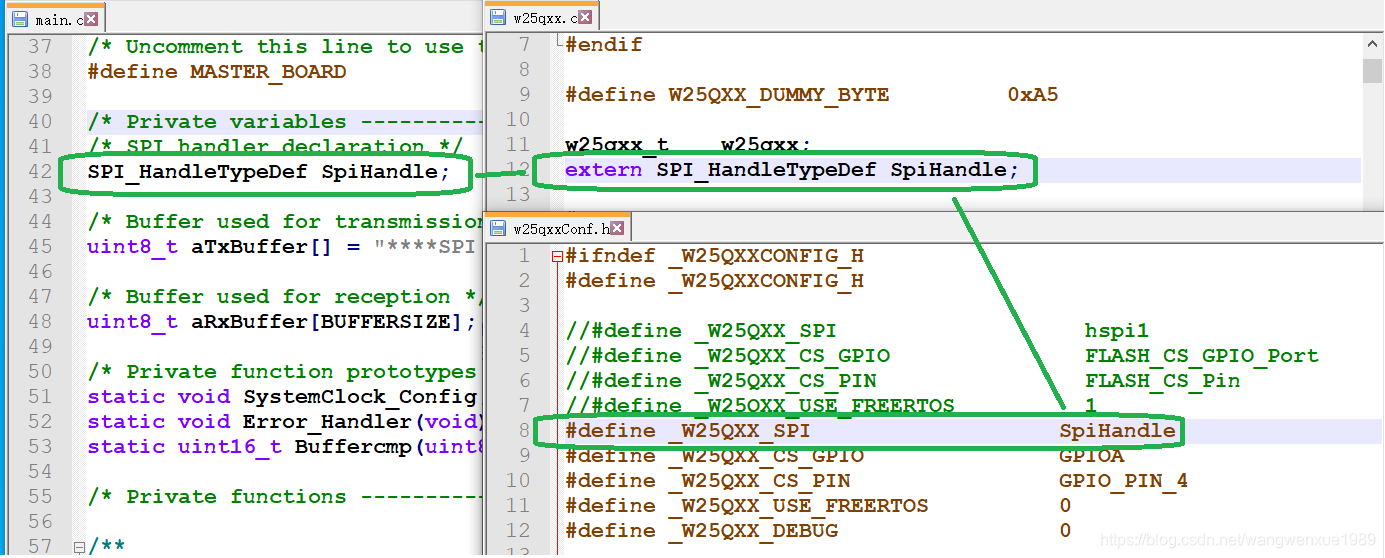The height and width of the screenshot is (558, 1385).
Task: Click the 'W25QXX_DUMMY_BYTE' macro name in w25qxx.c
Action: coord(779,95)
